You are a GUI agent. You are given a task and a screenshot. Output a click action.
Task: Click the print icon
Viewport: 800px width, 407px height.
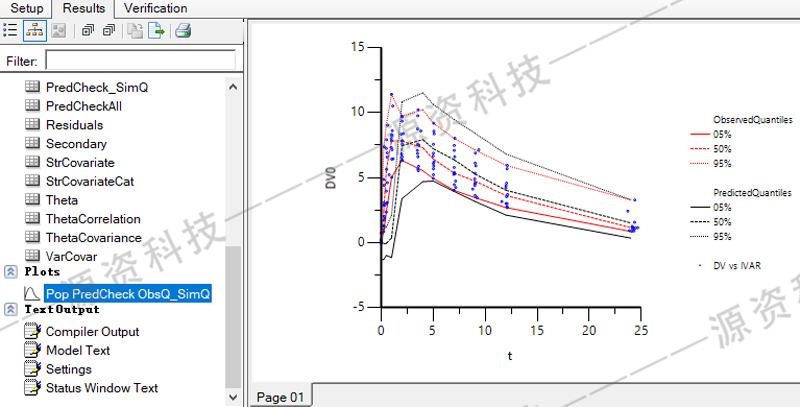tap(183, 31)
